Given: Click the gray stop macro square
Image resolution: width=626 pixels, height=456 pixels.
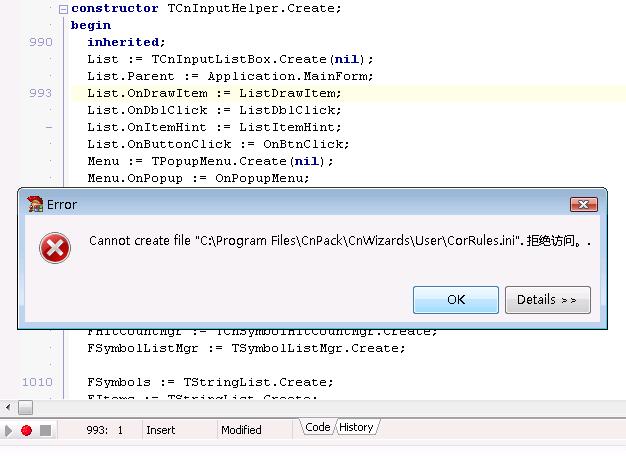Looking at the screenshot, I should pyautogui.click(x=45, y=430).
